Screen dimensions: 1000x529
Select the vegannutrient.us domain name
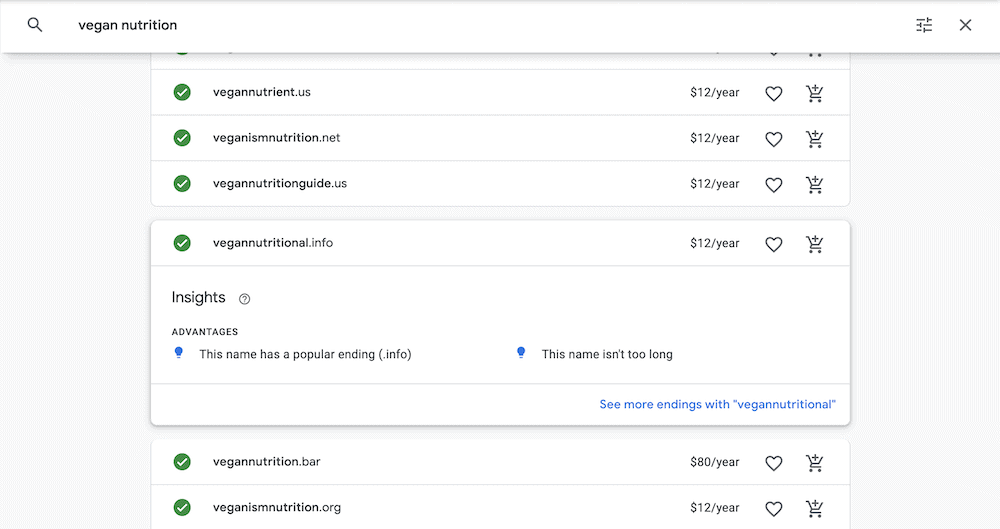tap(261, 92)
